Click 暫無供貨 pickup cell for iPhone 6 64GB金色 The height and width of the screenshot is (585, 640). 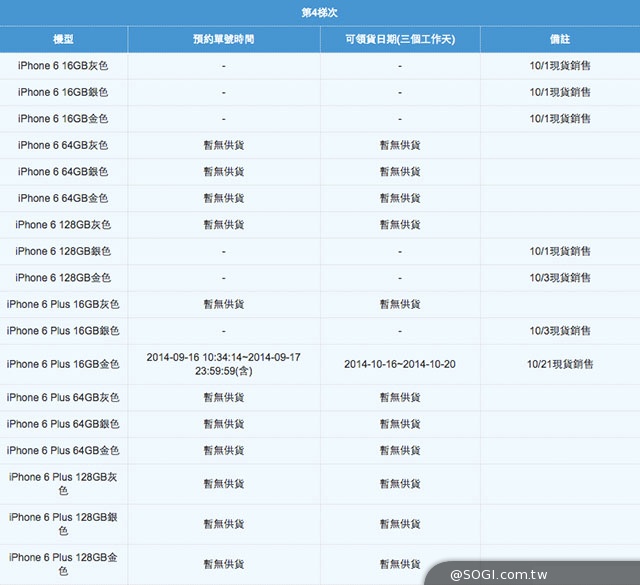click(400, 198)
